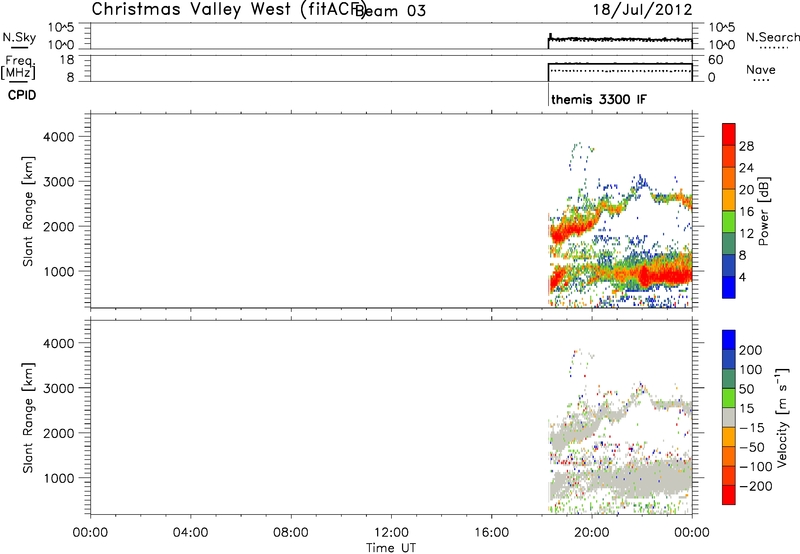Click the Power [dB] colorbar title
The height and width of the screenshot is (554, 800).
763,211
